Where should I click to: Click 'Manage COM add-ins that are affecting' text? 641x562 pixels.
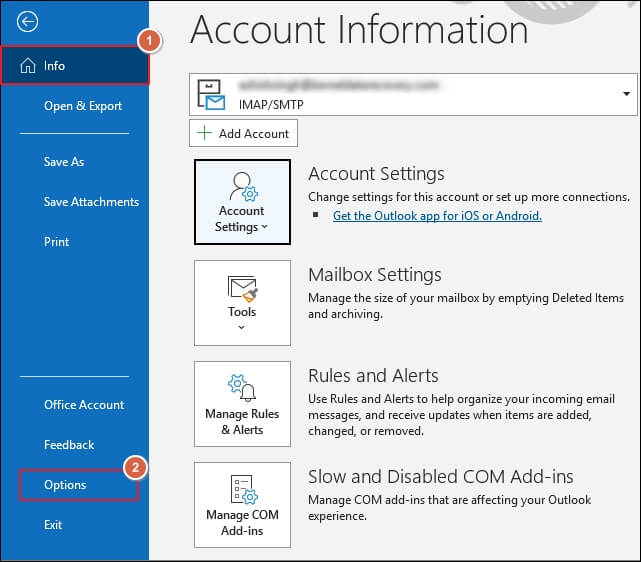450,508
